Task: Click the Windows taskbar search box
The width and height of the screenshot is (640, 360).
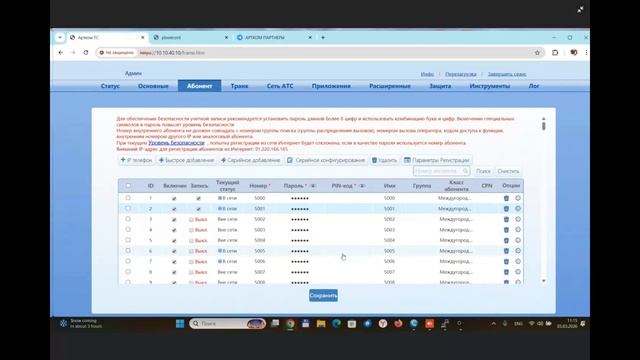Action: [x=227, y=324]
